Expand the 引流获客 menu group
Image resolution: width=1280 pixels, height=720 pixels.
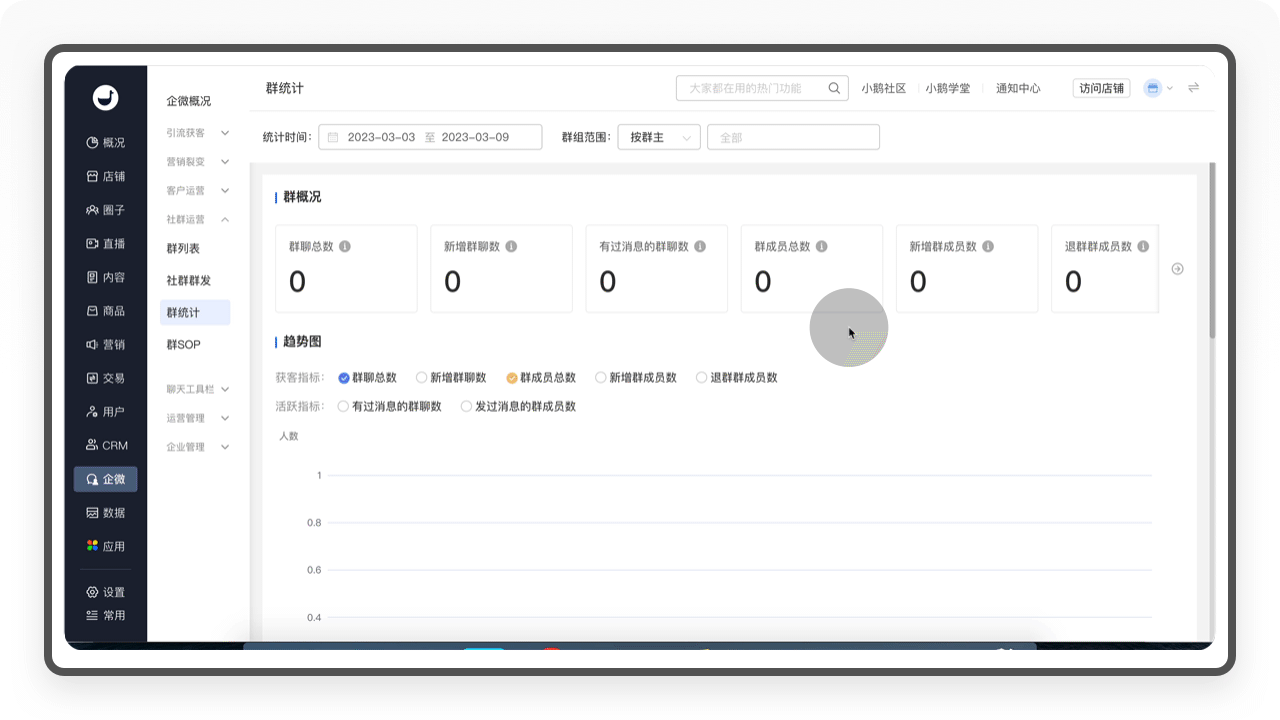(198, 133)
